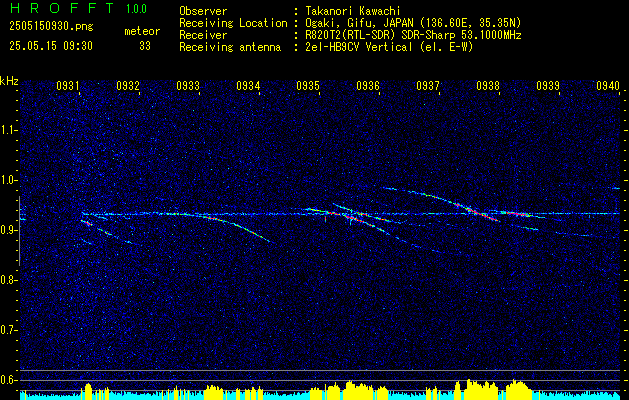This screenshot has height=400, width=629.
Task: Click time marker 0937
Action: pyautogui.click(x=428, y=86)
